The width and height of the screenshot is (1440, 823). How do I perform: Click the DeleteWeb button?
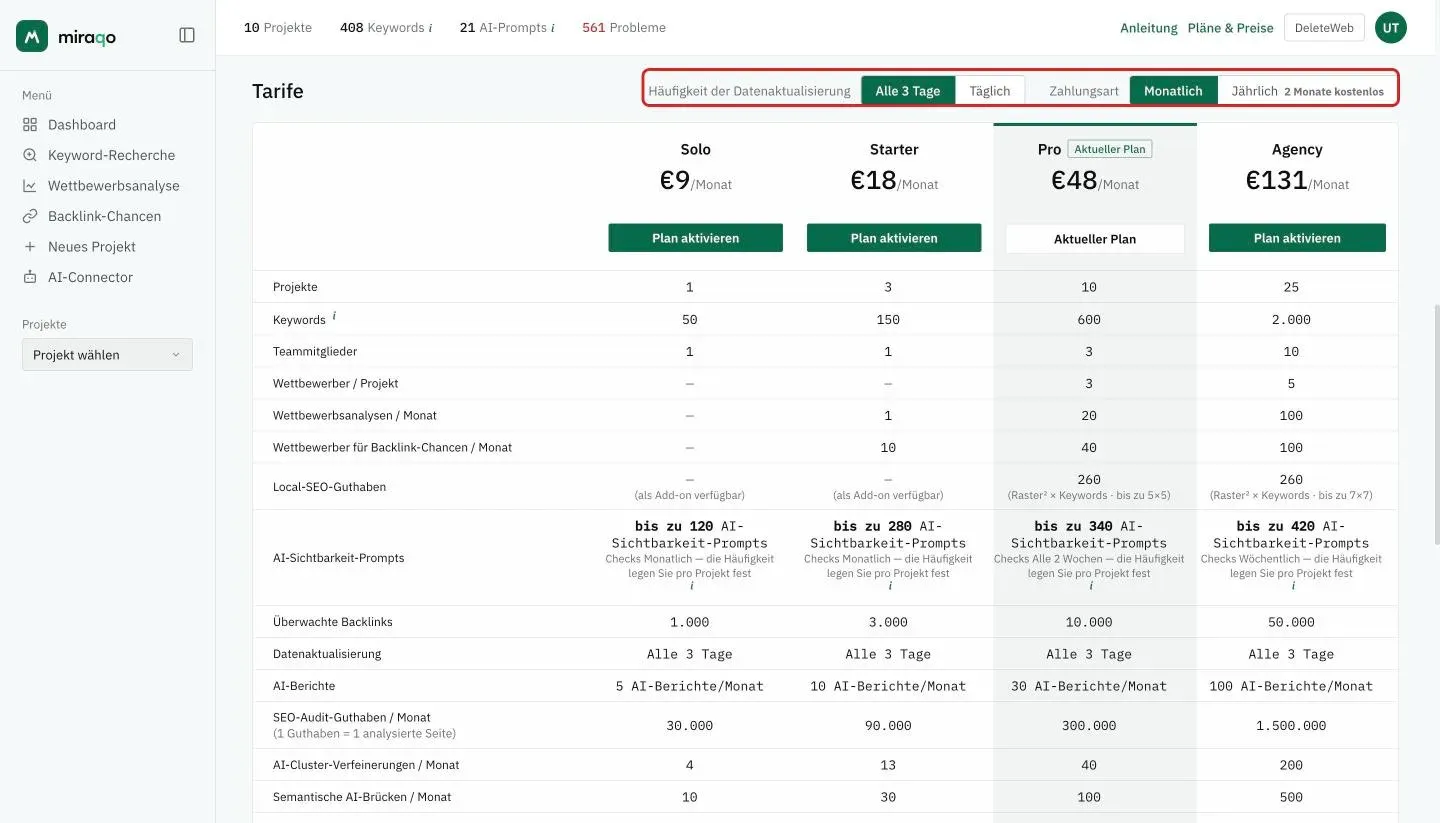click(x=1324, y=28)
